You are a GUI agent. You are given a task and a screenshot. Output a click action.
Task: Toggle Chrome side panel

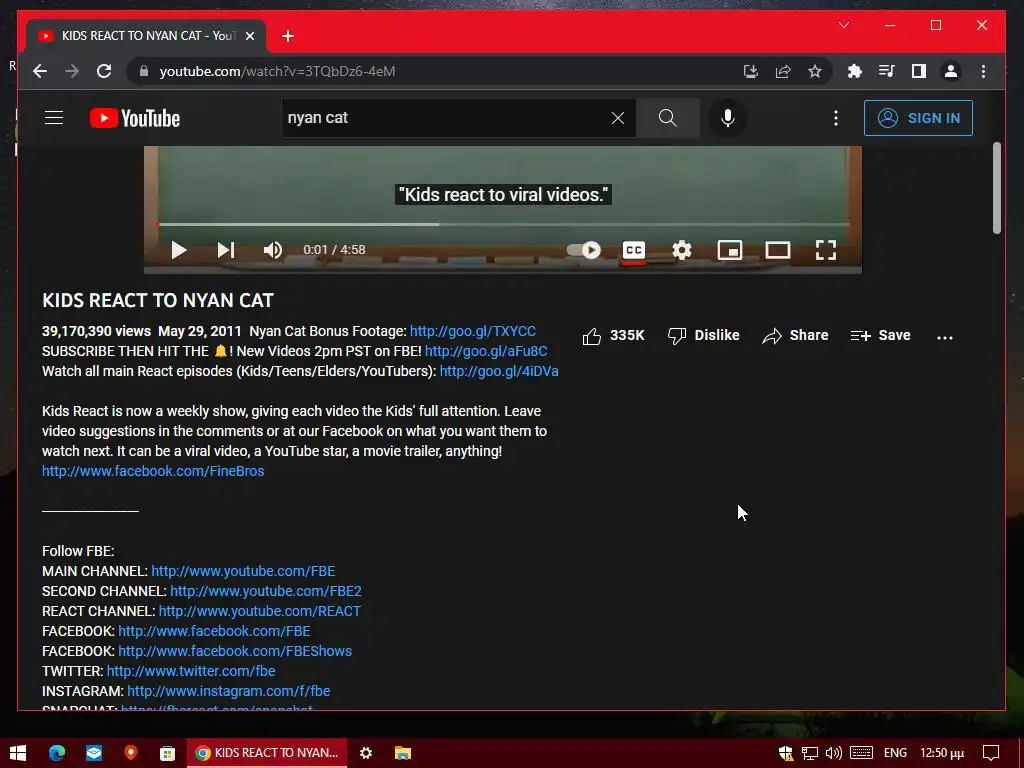coord(918,71)
